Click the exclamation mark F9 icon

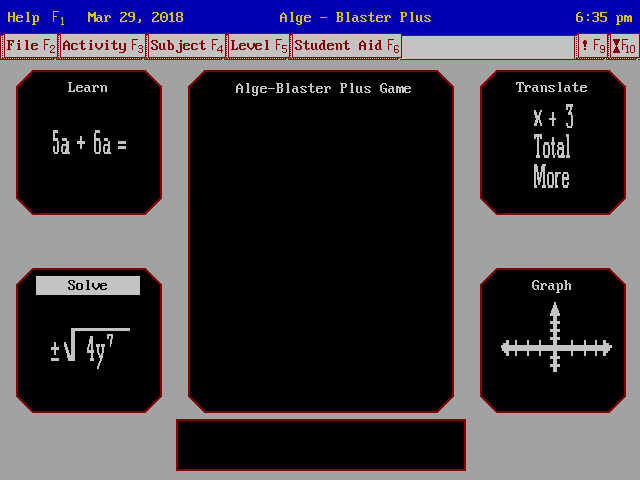coord(592,46)
